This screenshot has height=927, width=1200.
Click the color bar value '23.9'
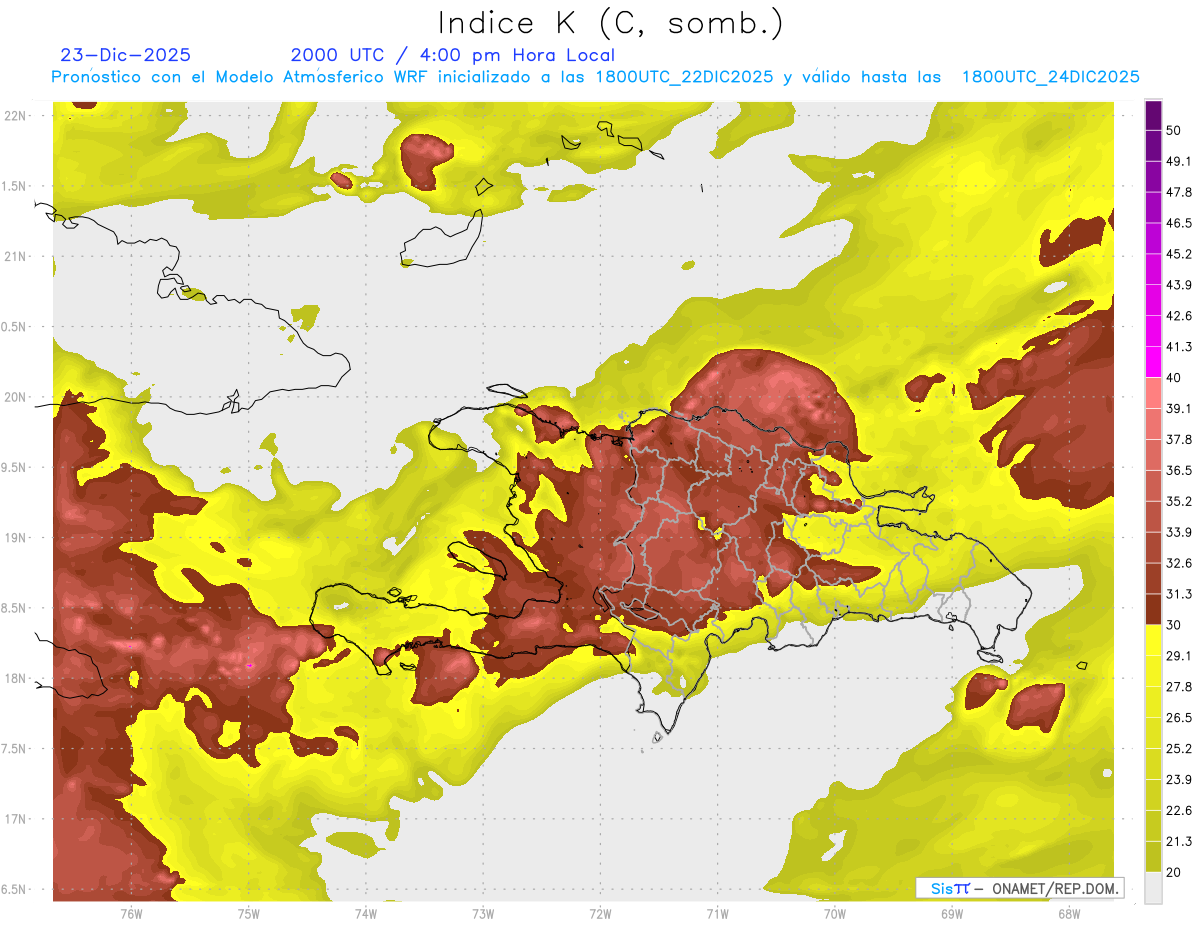pyautogui.click(x=1179, y=780)
